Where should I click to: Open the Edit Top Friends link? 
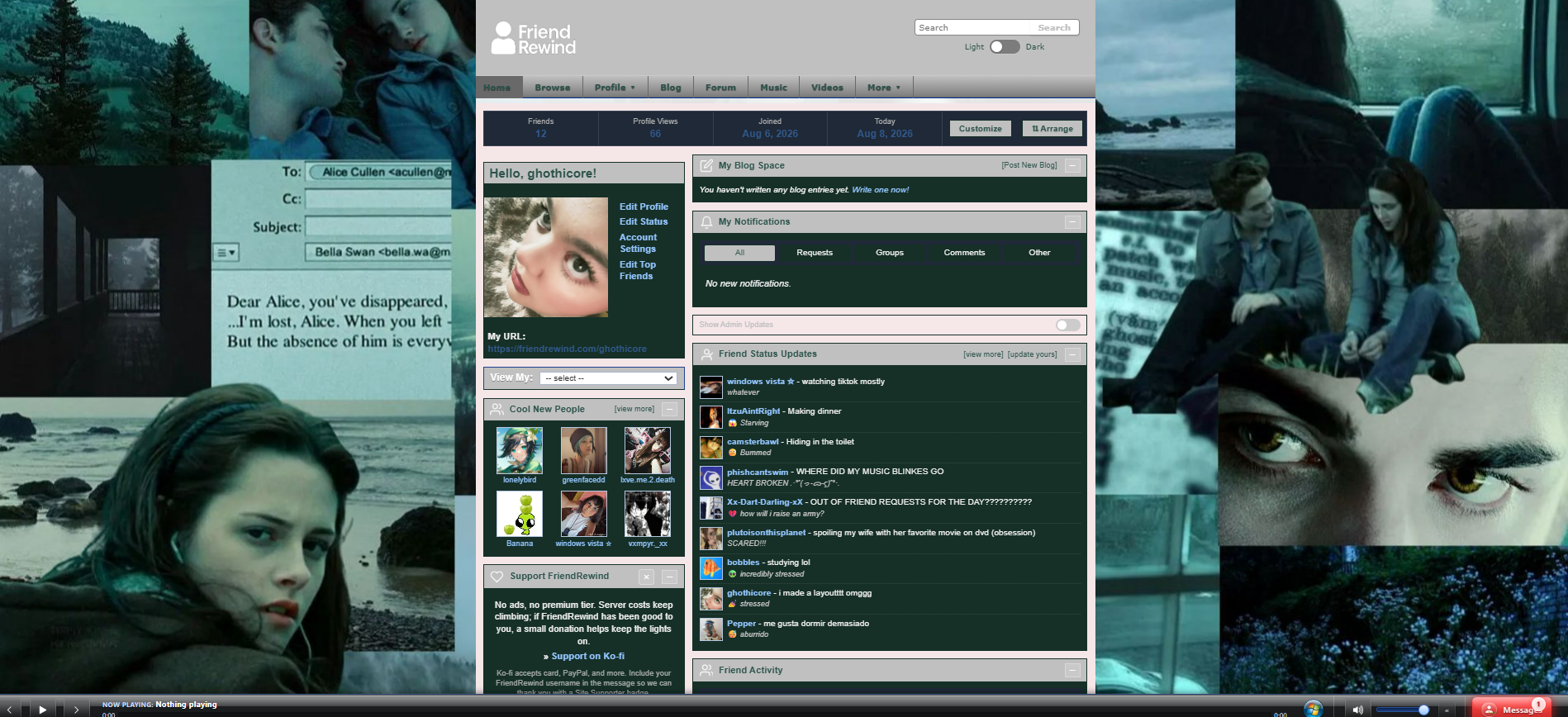coord(638,270)
